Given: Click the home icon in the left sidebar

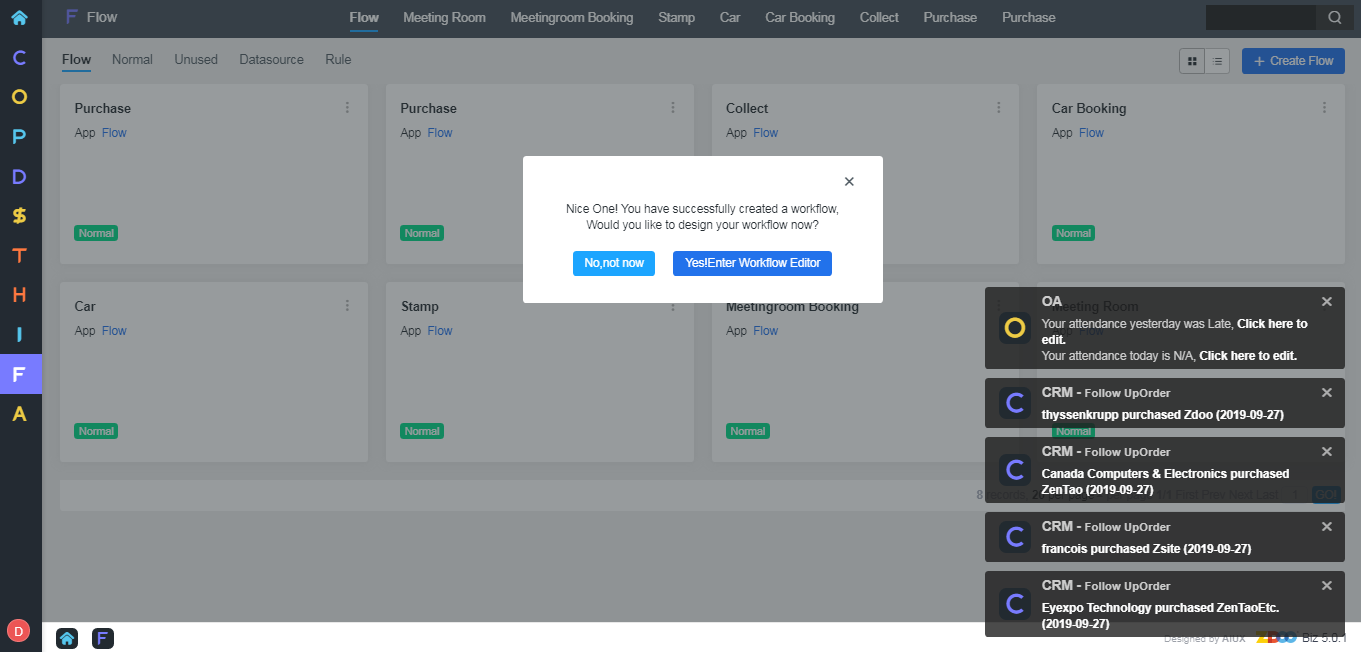Looking at the screenshot, I should coord(19,17).
